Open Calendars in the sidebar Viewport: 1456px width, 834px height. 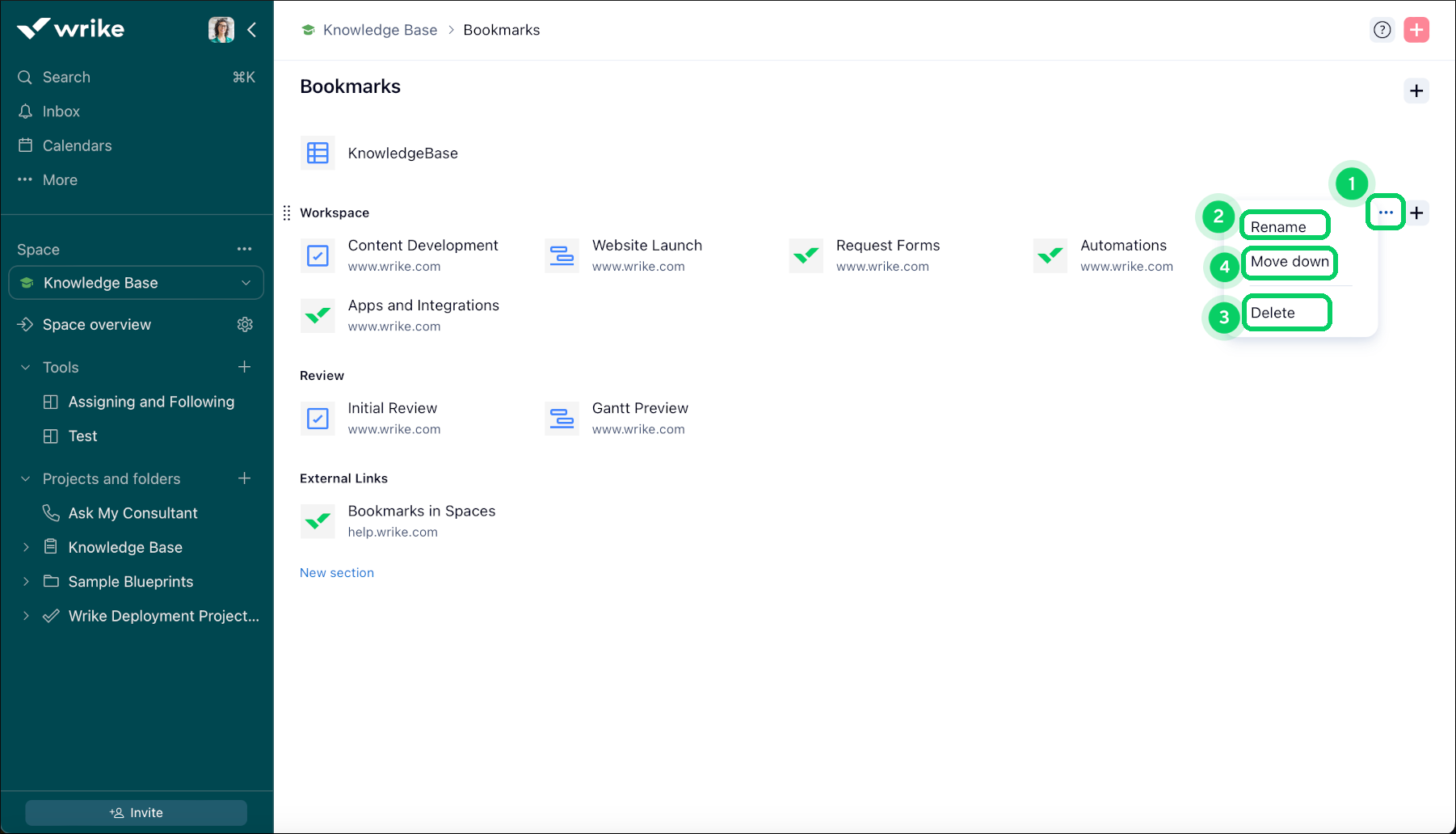(76, 145)
